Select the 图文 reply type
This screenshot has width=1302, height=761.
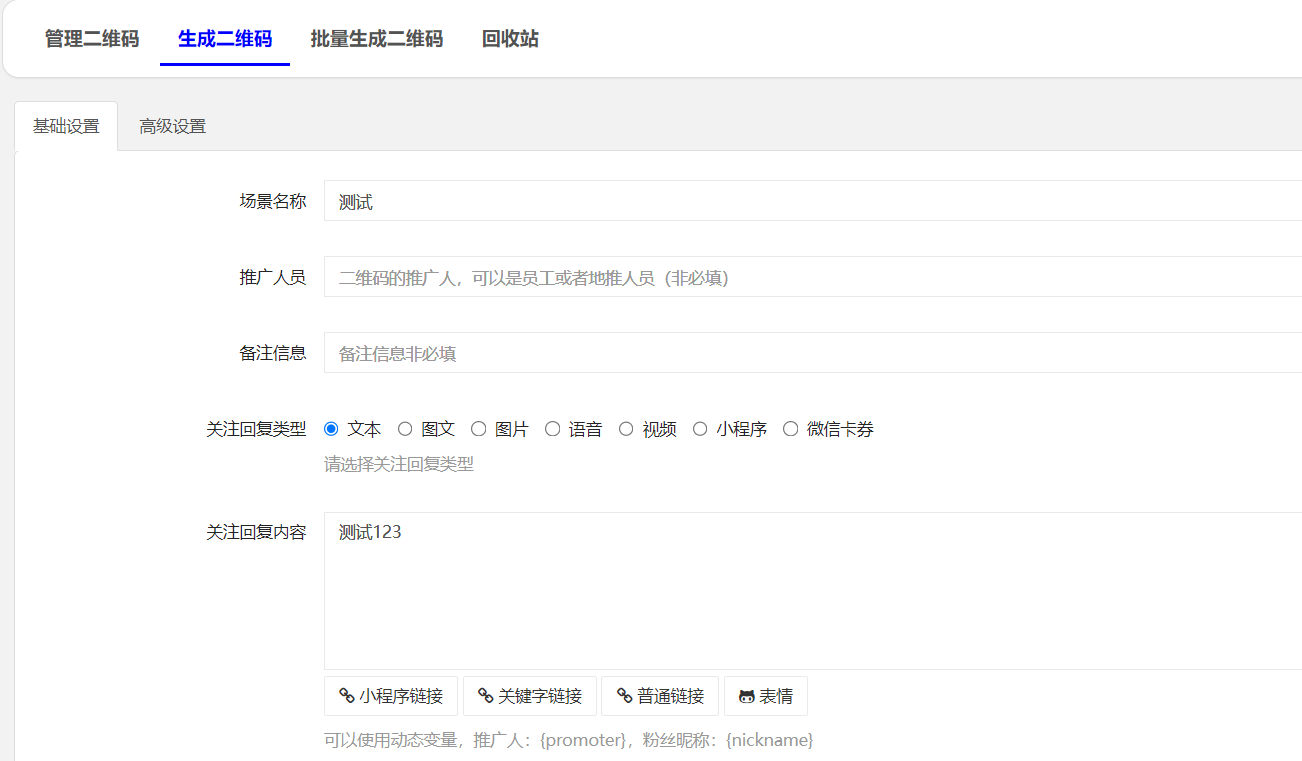pyautogui.click(x=405, y=428)
